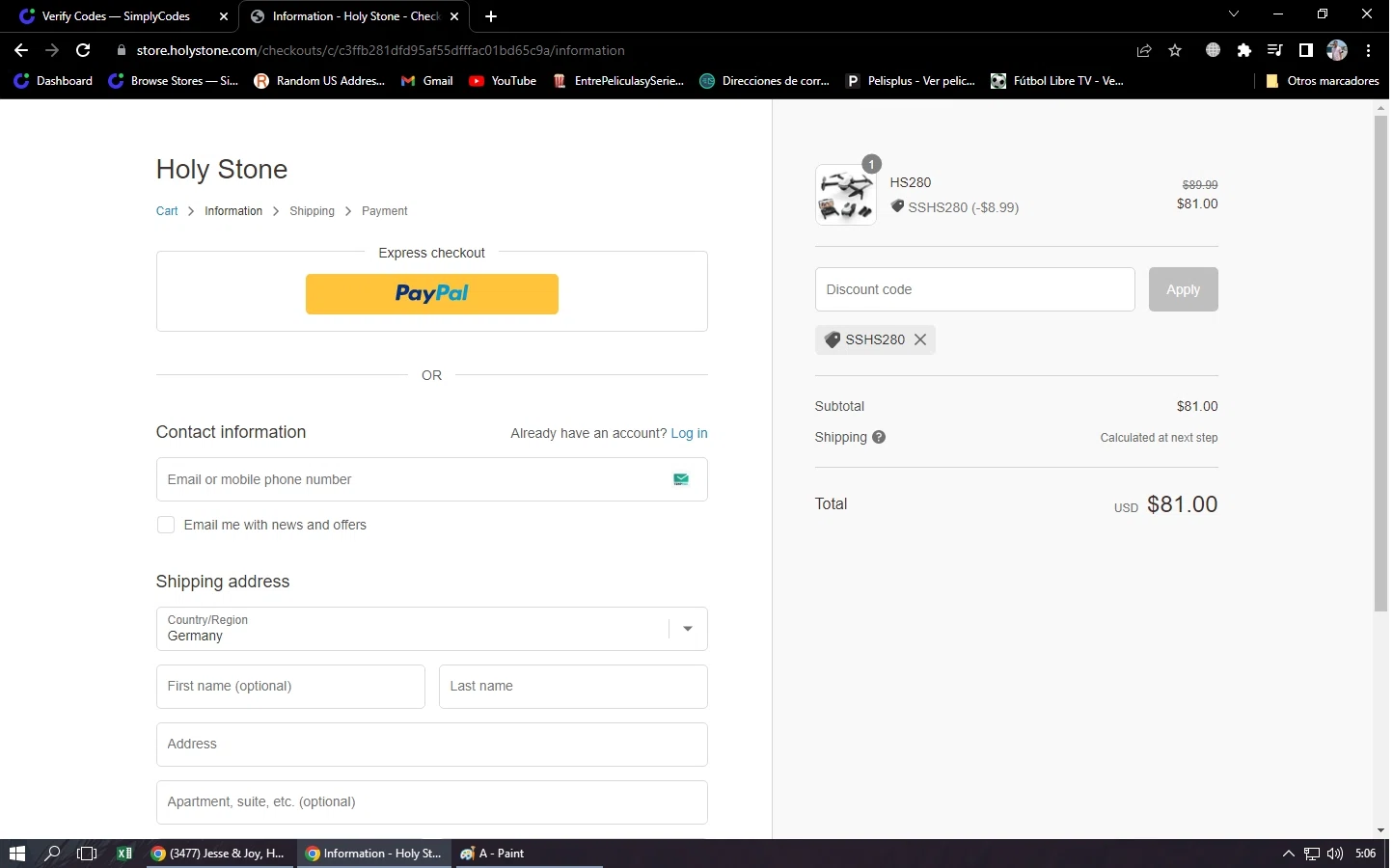The height and width of the screenshot is (868, 1393).
Task: Click the Email or mobile phone number field
Action: coord(432,479)
